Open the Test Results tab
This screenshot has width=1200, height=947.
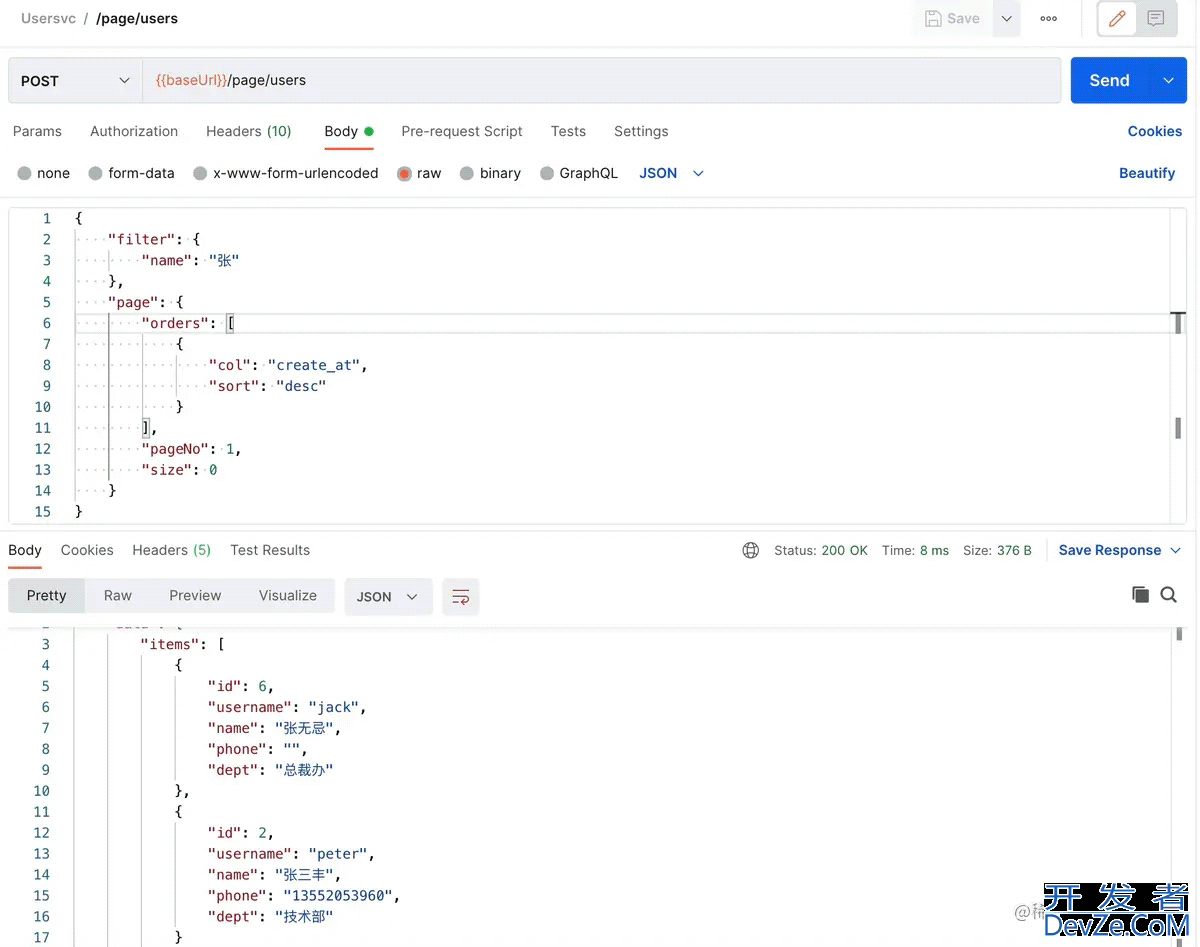[x=270, y=550]
